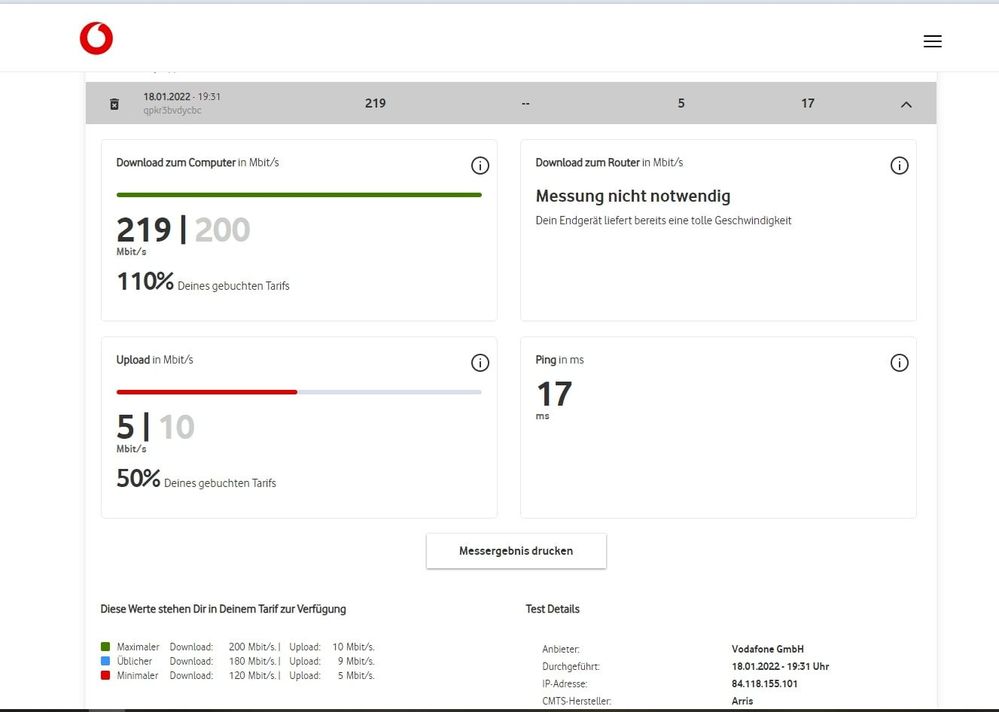Click the Messung nicht notwendig heading
This screenshot has height=712, width=999.
(633, 197)
